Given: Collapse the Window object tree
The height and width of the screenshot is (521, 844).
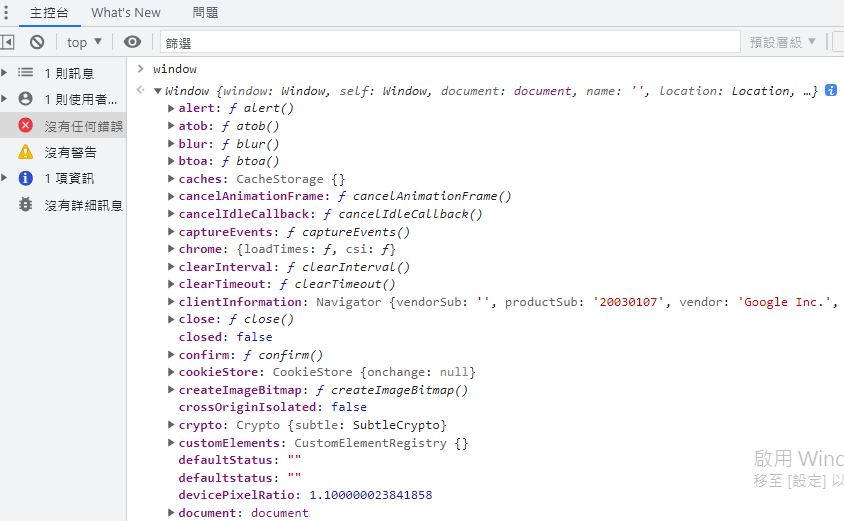Looking at the screenshot, I should [158, 91].
